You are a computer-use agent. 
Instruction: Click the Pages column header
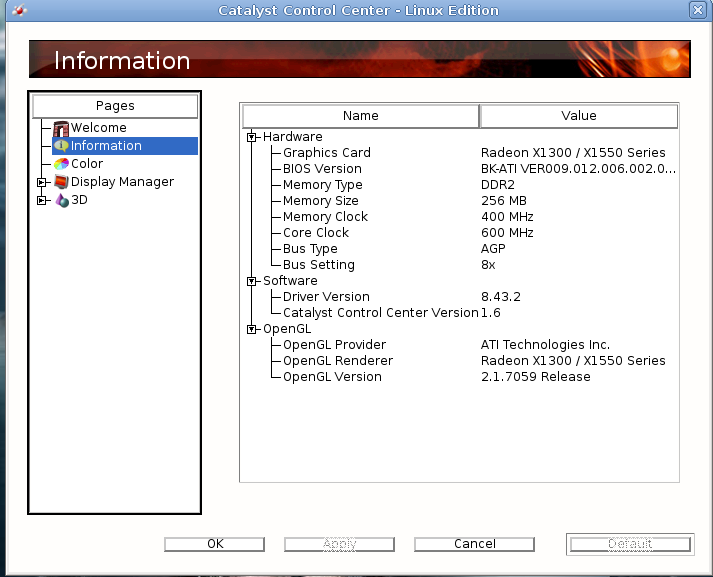pyautogui.click(x=115, y=106)
